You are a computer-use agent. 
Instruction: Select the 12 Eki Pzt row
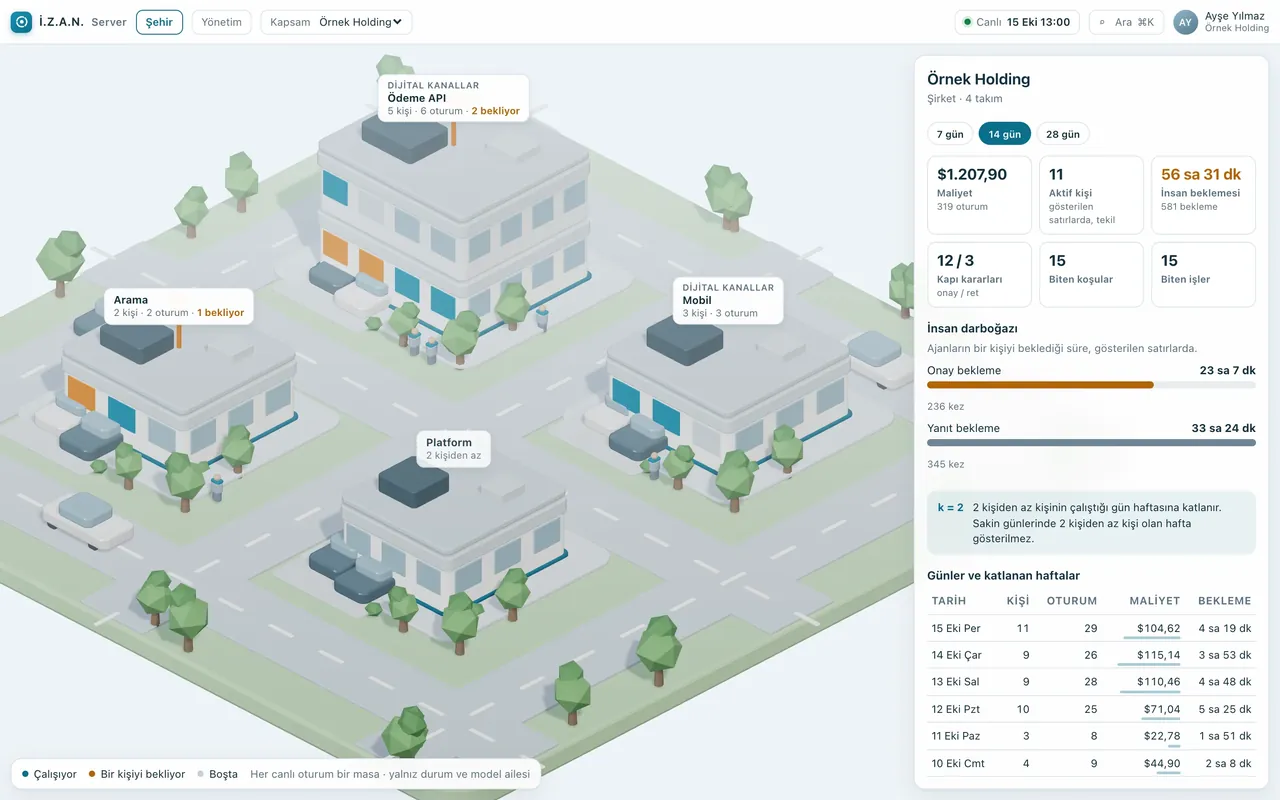tap(1091, 709)
